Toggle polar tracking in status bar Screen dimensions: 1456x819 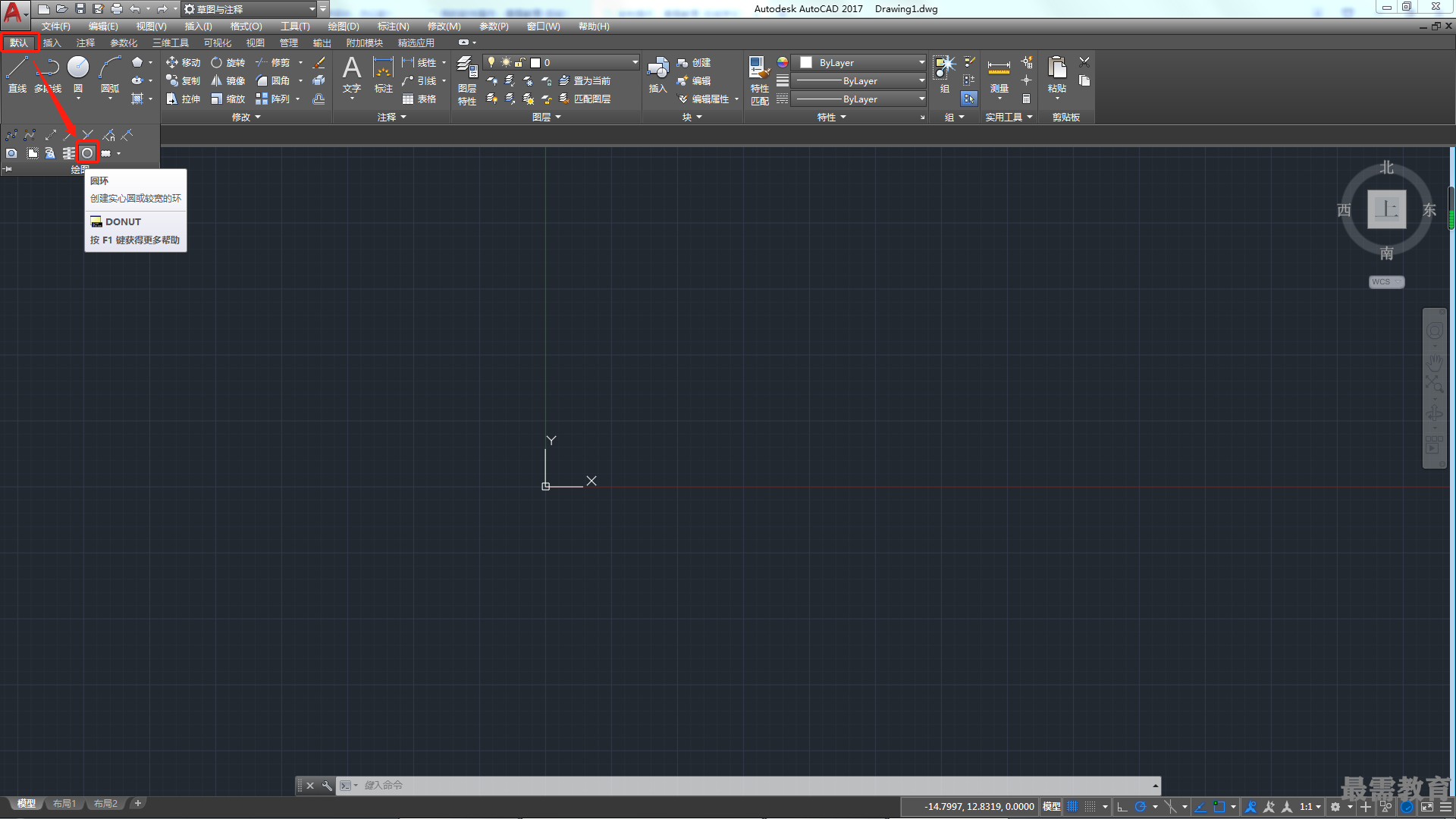1140,807
